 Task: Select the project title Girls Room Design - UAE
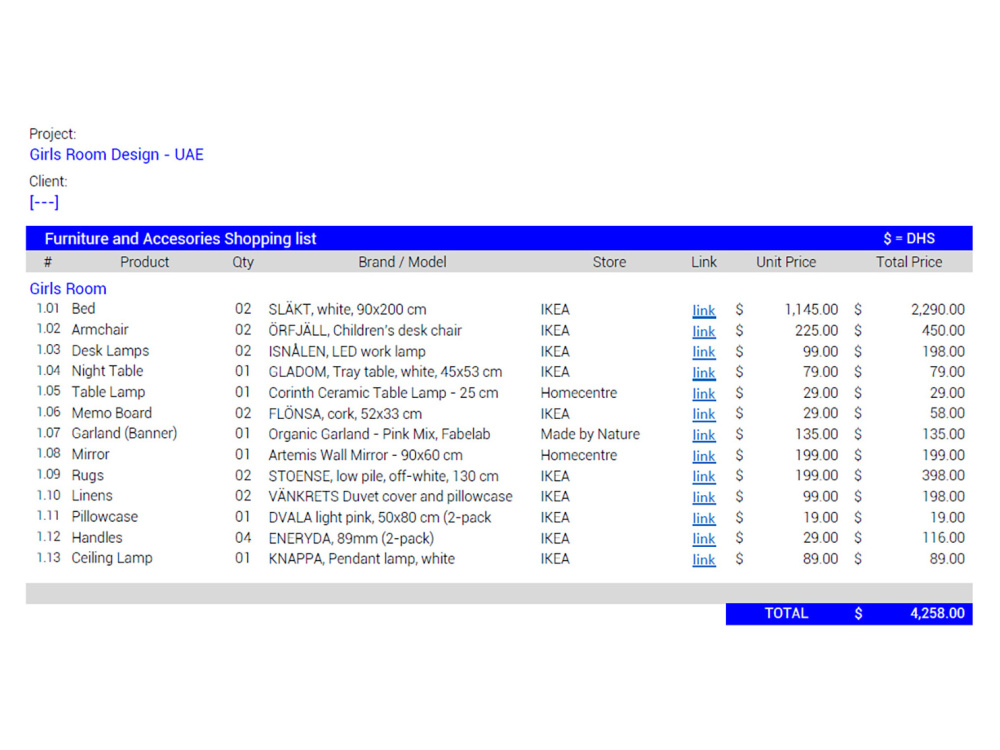pos(117,154)
